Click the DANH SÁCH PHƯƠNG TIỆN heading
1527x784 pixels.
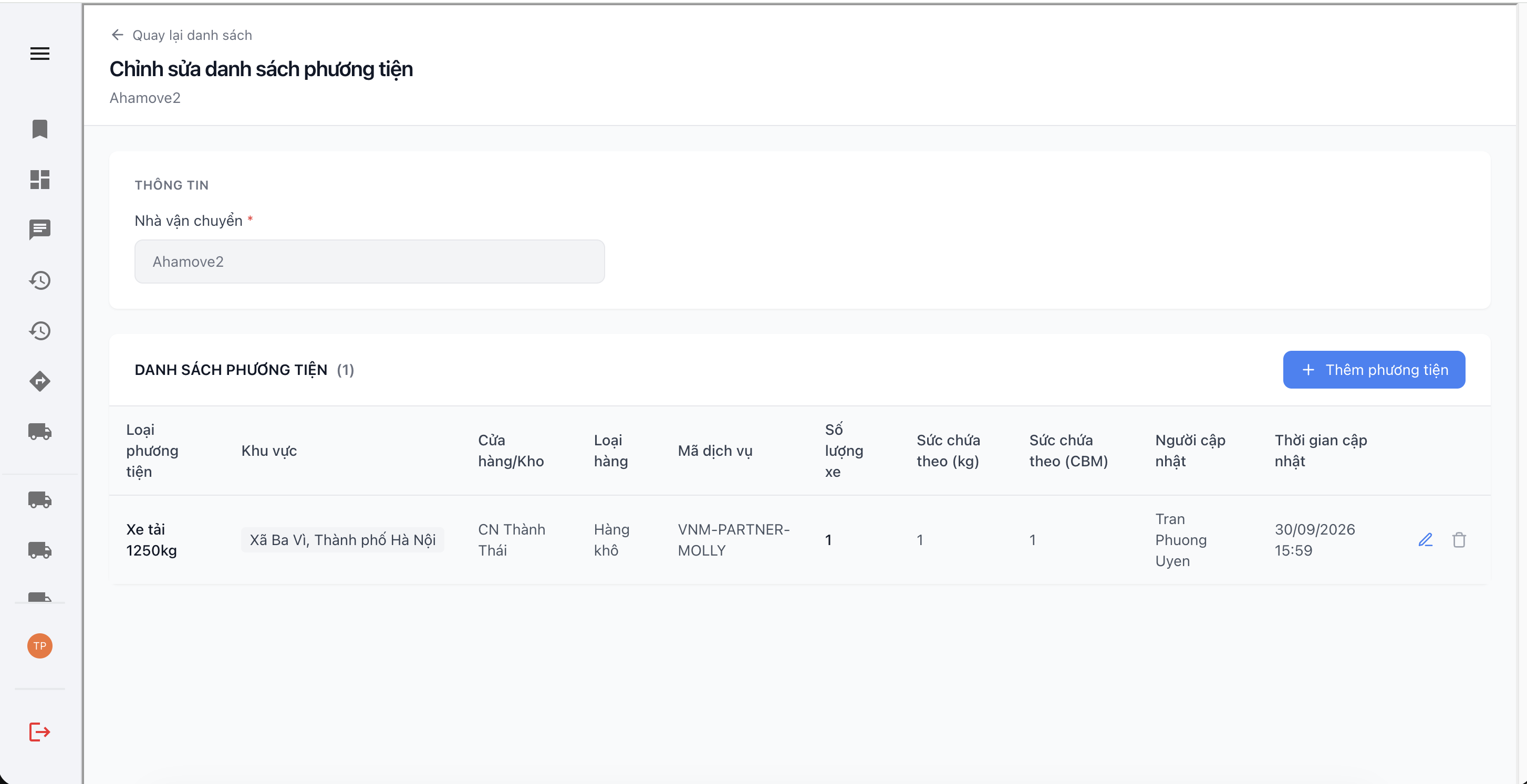click(231, 370)
